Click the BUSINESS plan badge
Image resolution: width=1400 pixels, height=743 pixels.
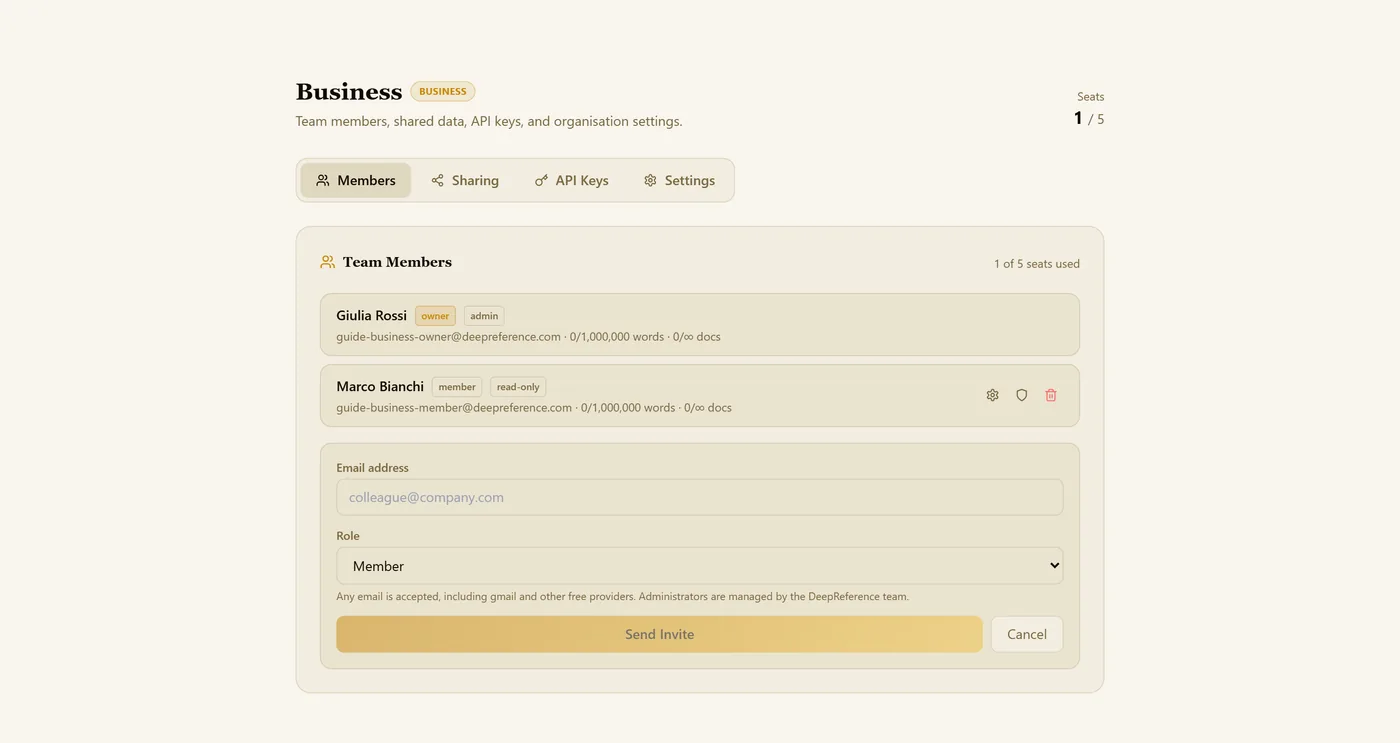[443, 91]
